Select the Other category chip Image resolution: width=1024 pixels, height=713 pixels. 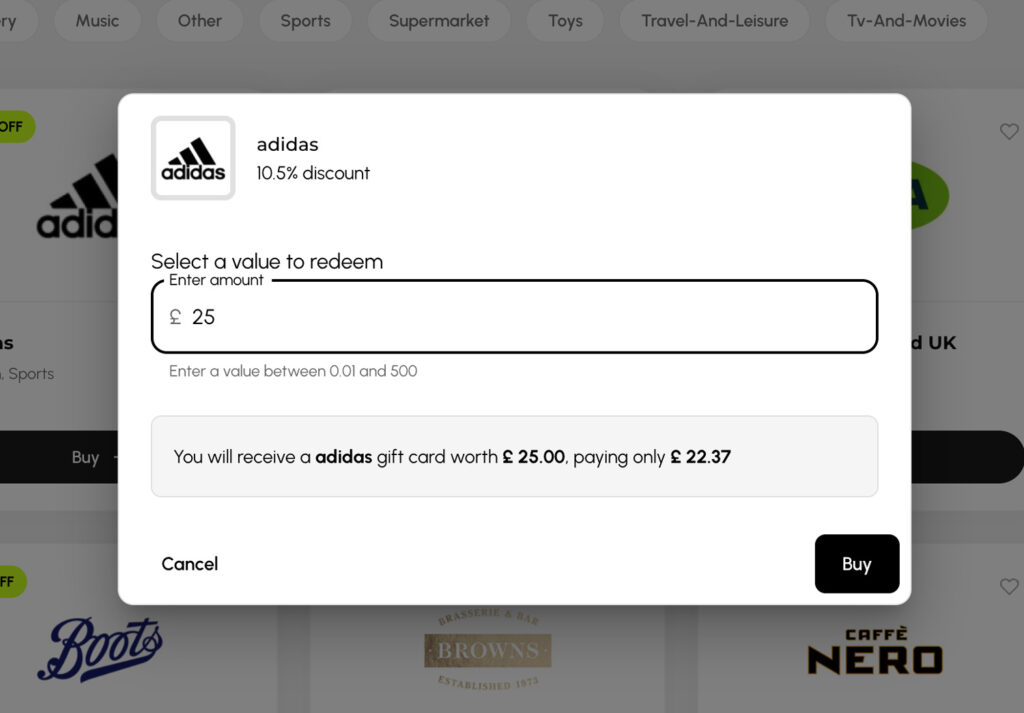coord(199,21)
